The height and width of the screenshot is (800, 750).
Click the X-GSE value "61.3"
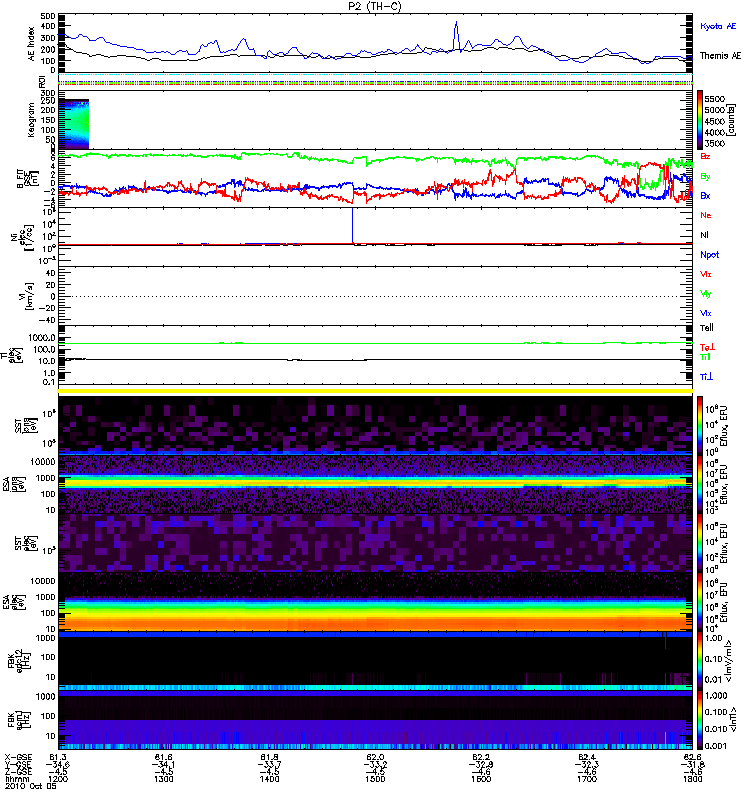point(58,757)
